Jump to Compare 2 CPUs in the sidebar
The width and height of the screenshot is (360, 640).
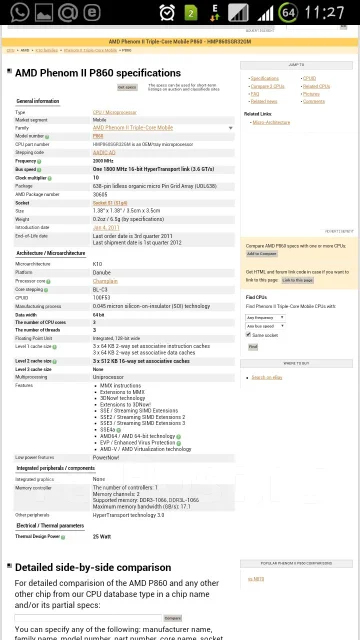267,87
